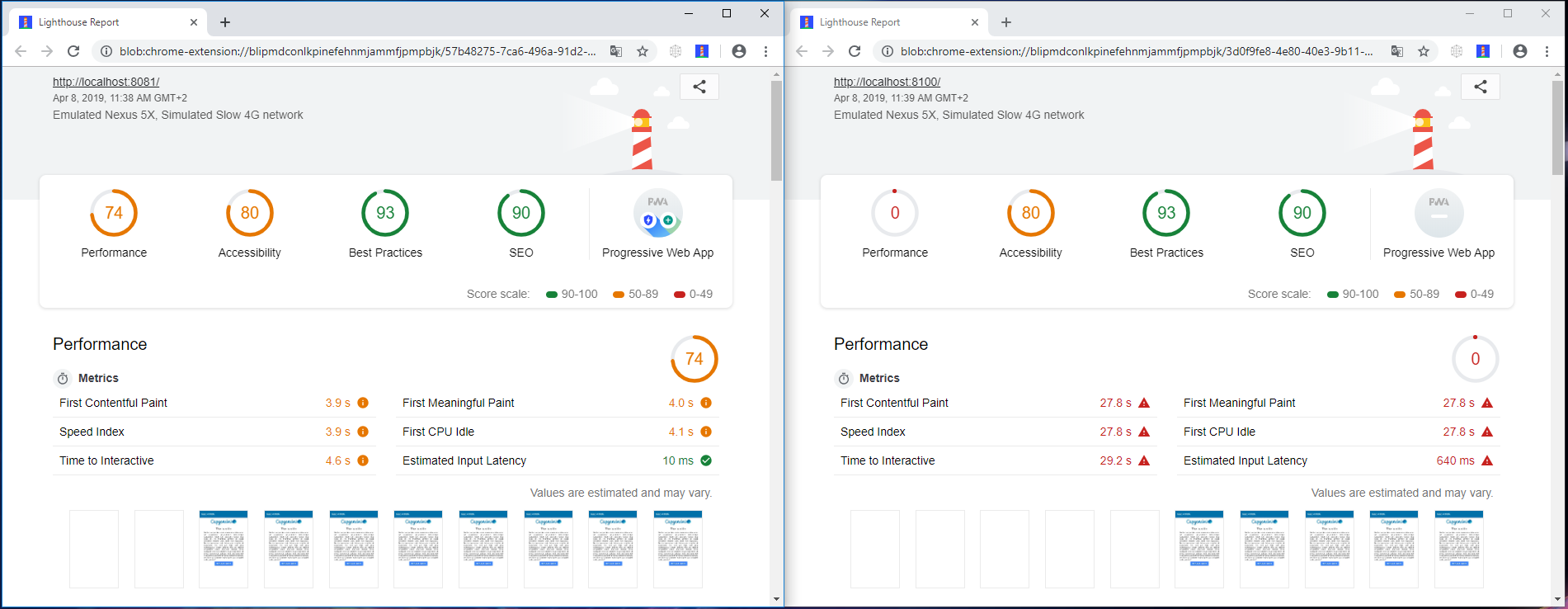This screenshot has width=1568, height=609.
Task: Click the left window vertical scrollbar thumb
Action: pos(776,130)
